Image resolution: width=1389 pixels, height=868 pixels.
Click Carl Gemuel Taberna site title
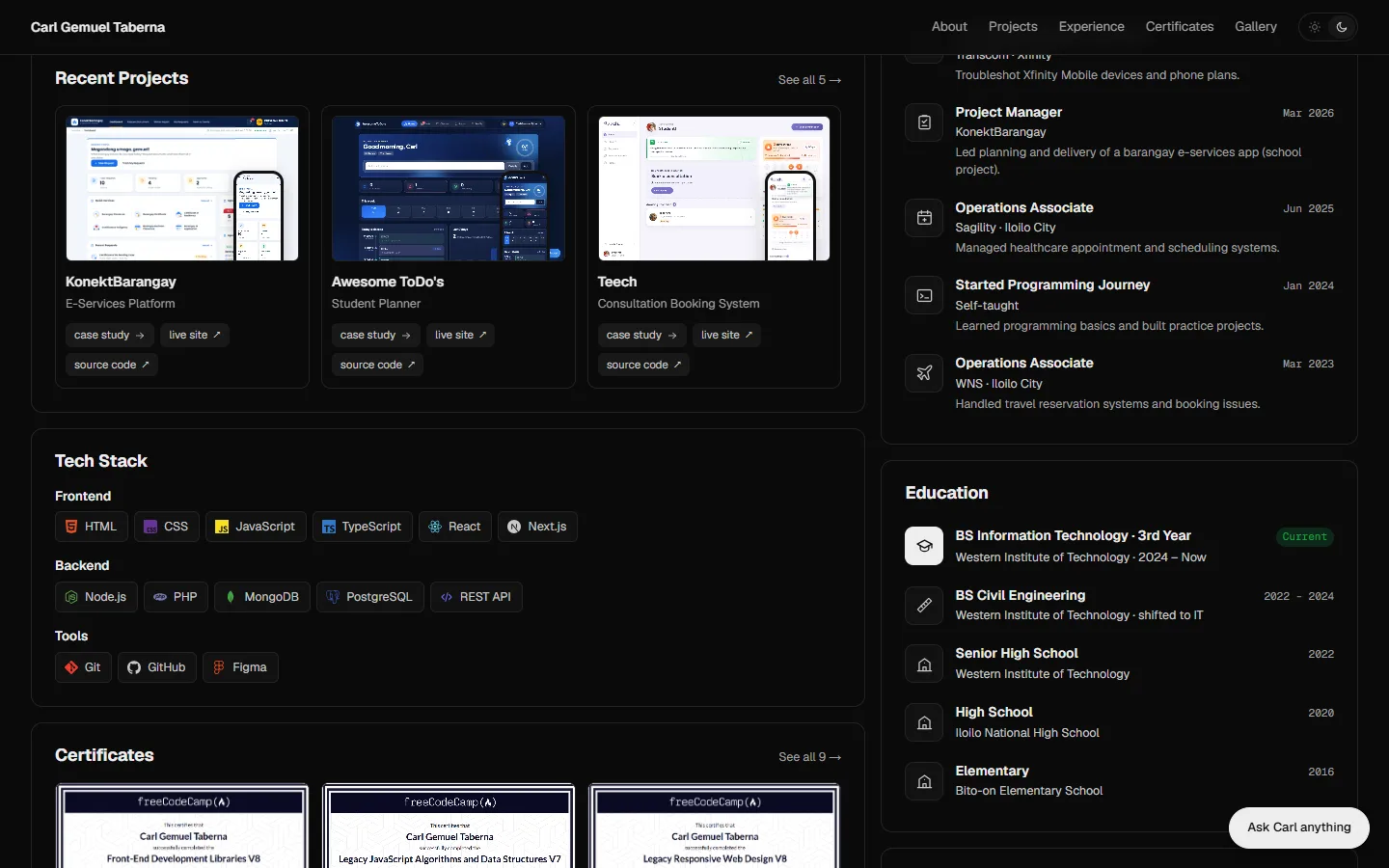(x=97, y=27)
